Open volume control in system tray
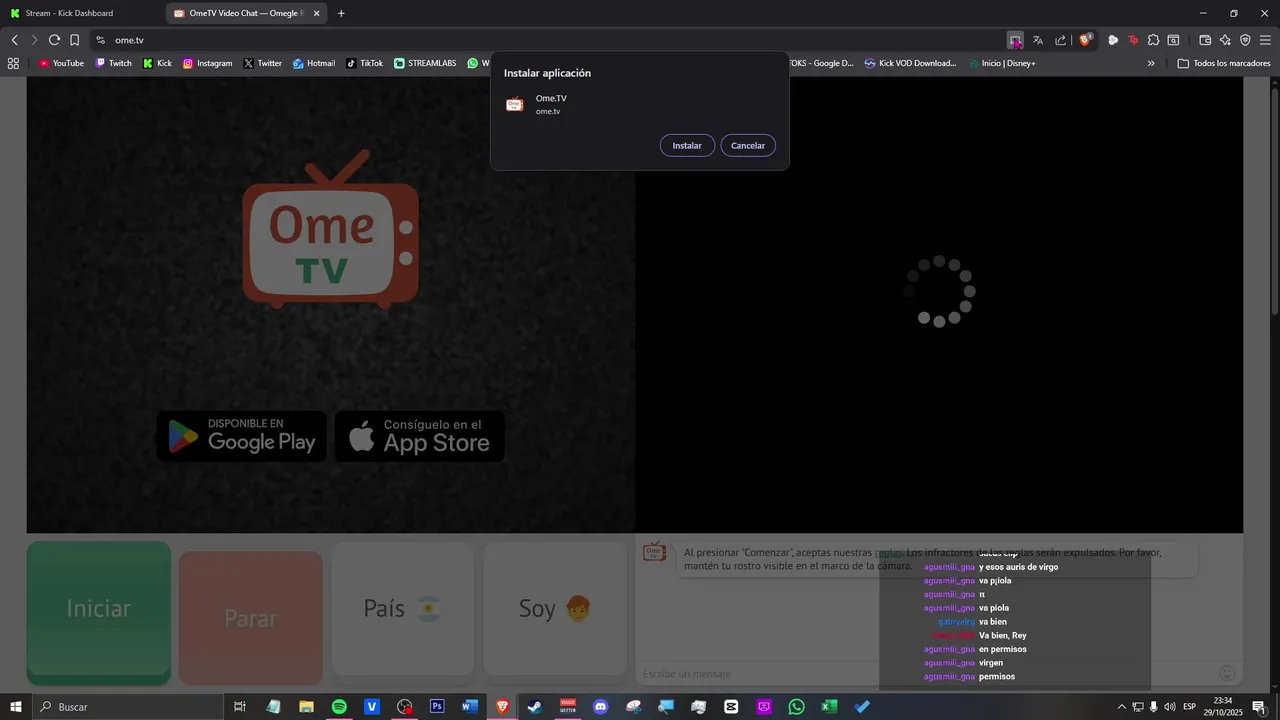The height and width of the screenshot is (720, 1280). click(x=1169, y=707)
